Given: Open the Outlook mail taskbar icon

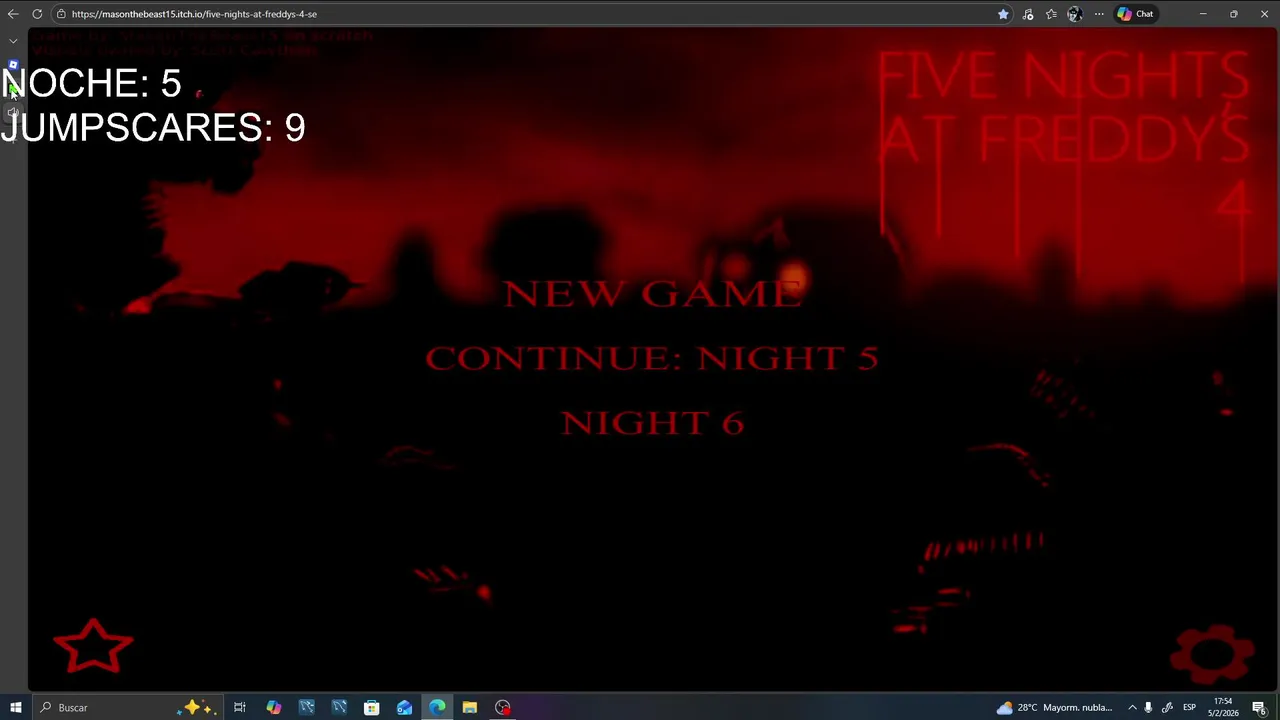Looking at the screenshot, I should pos(404,708).
